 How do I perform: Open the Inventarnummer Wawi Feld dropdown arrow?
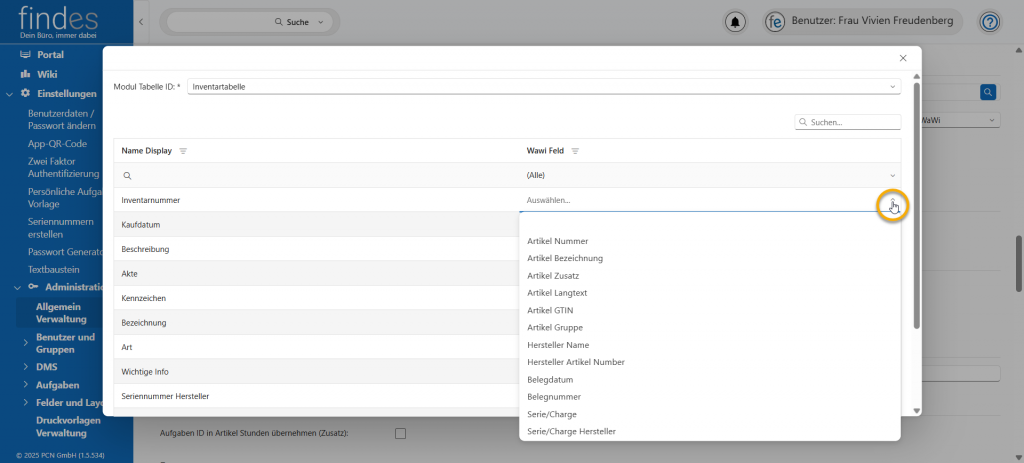892,201
